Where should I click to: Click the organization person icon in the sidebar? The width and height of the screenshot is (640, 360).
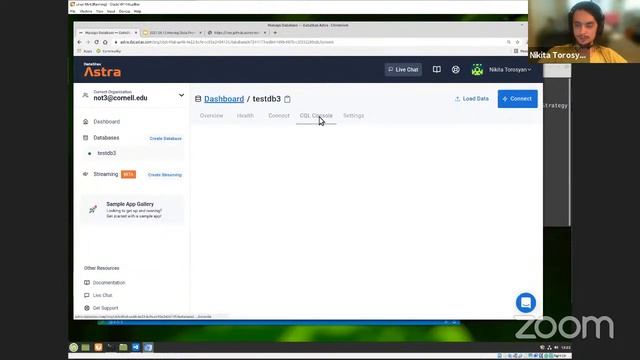[x=85, y=95]
